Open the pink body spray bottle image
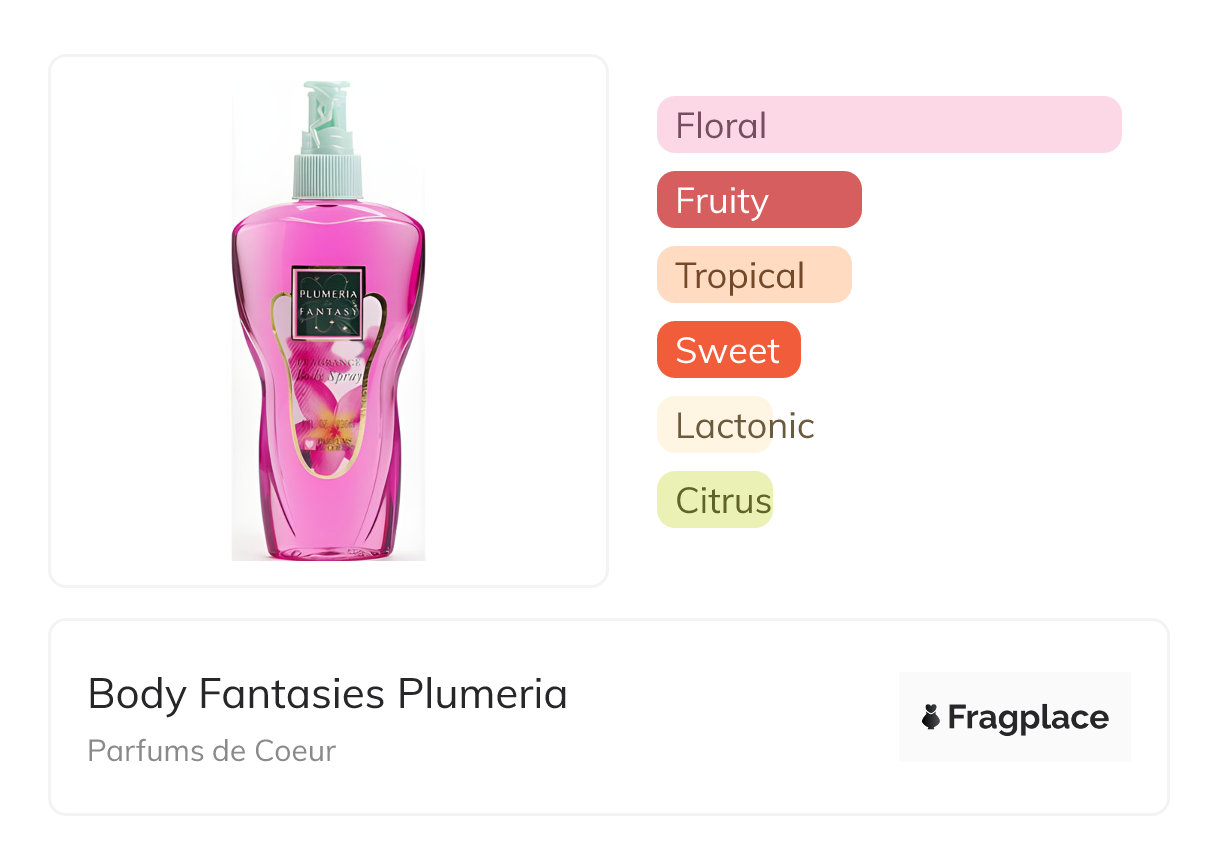1218x864 pixels. coord(328,320)
